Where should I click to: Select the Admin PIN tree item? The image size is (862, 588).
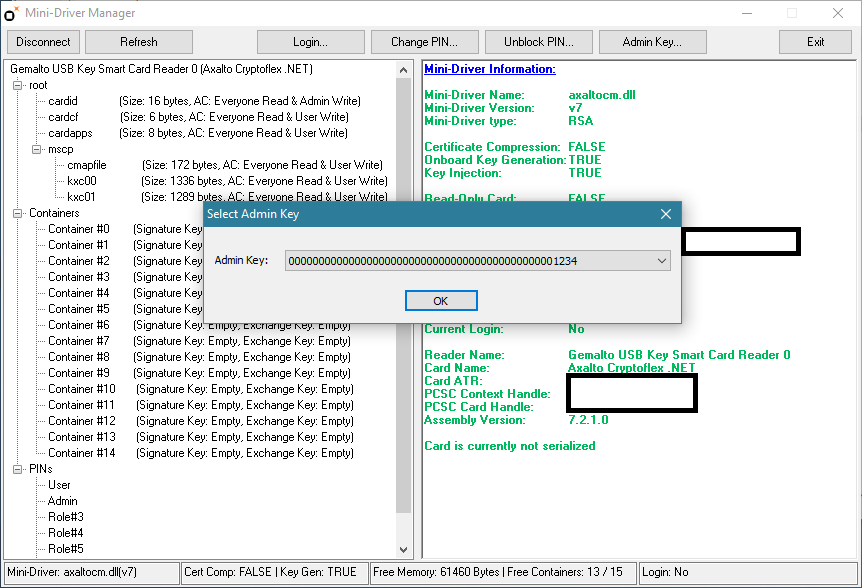pyautogui.click(x=63, y=501)
